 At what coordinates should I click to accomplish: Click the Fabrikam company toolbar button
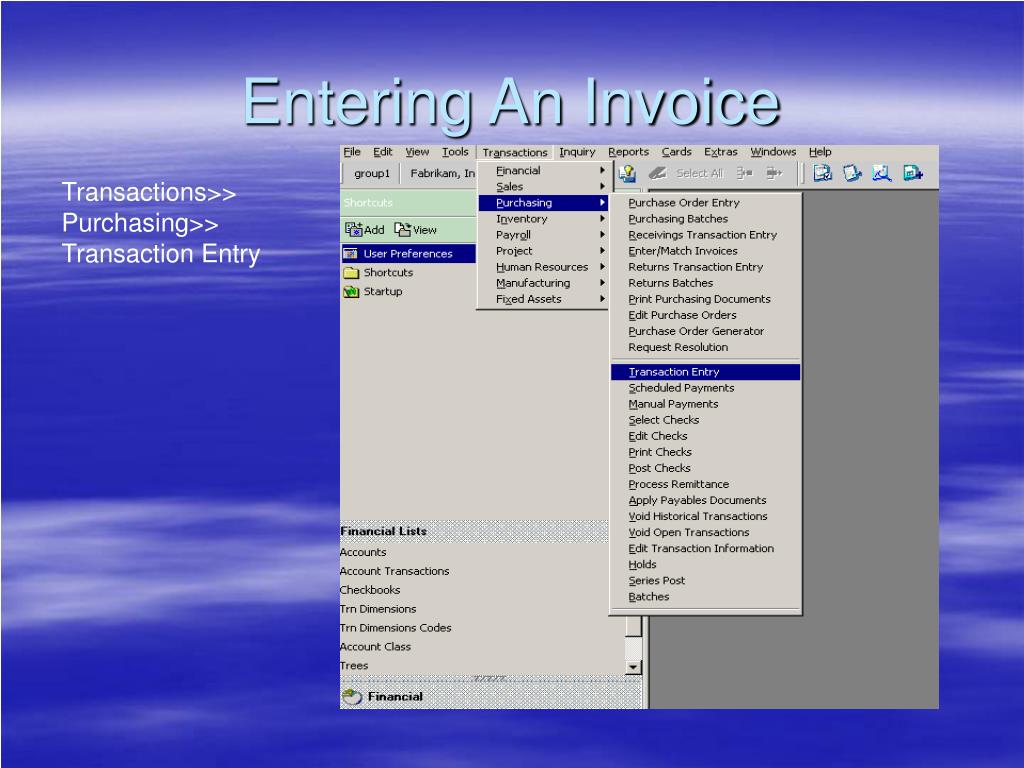pos(441,173)
